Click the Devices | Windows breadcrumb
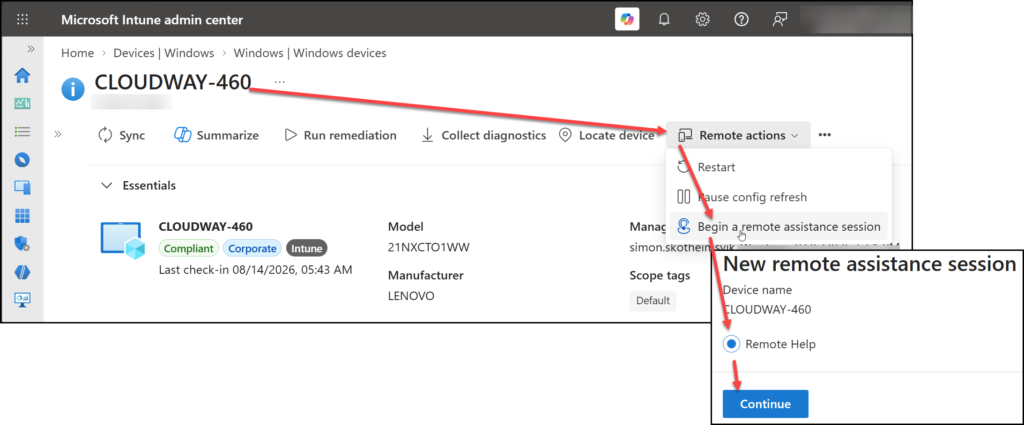The image size is (1024, 425). pyautogui.click(x=164, y=53)
